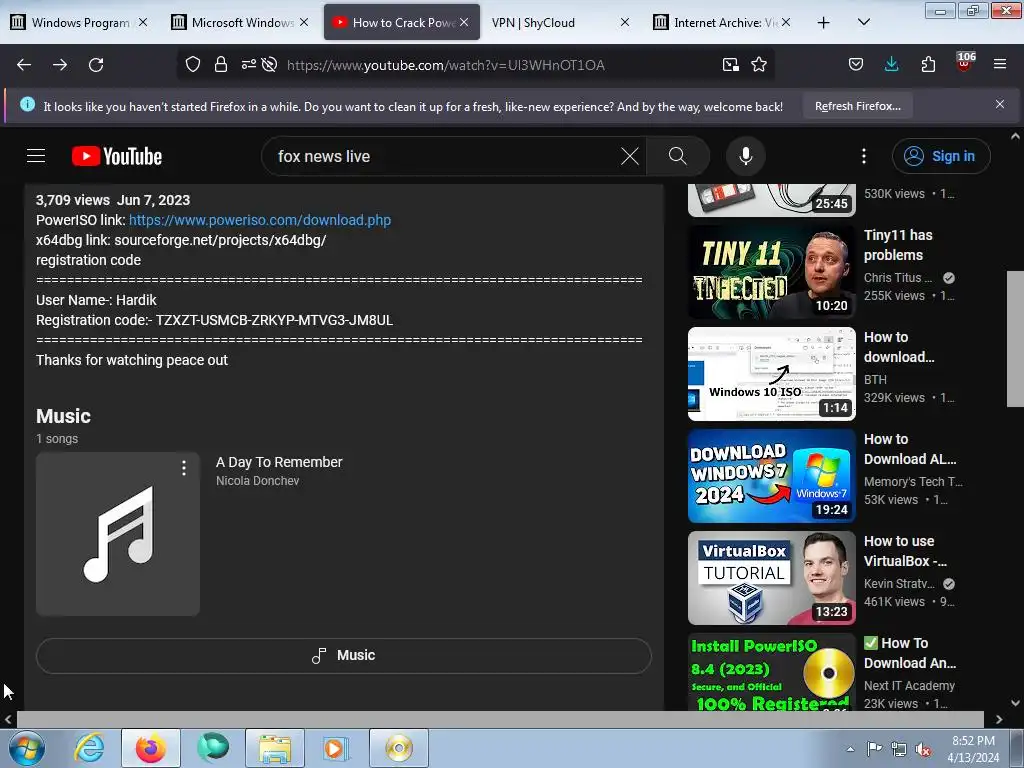Open the Firefox application menu
Screen dimensions: 1024x768
[1000, 65]
